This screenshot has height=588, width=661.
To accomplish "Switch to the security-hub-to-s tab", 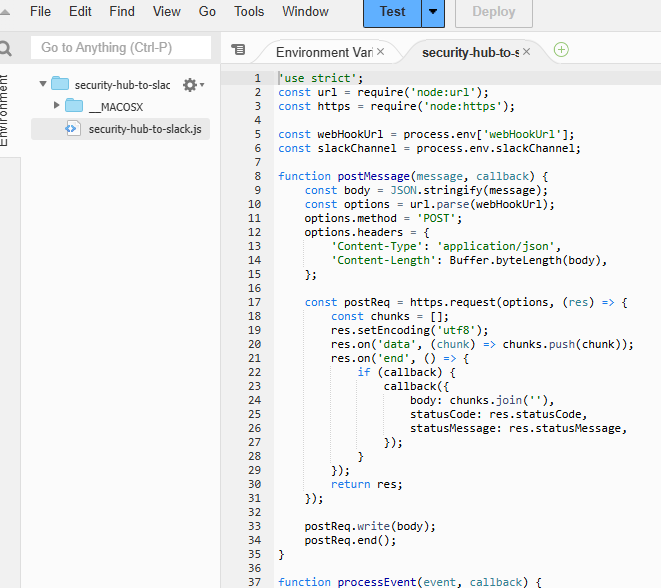I will click(x=470, y=52).
